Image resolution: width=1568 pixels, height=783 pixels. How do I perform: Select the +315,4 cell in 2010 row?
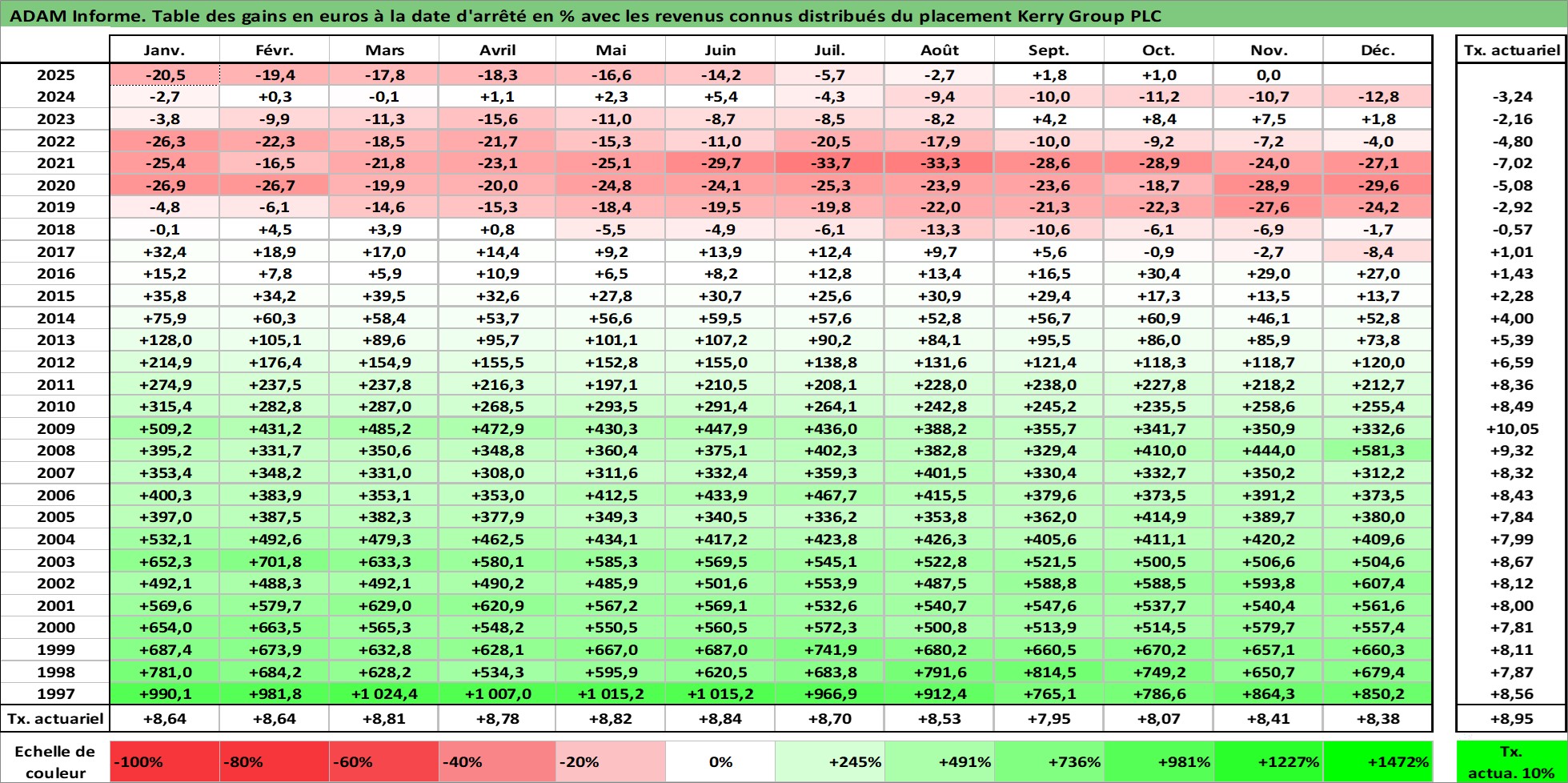pos(164,406)
